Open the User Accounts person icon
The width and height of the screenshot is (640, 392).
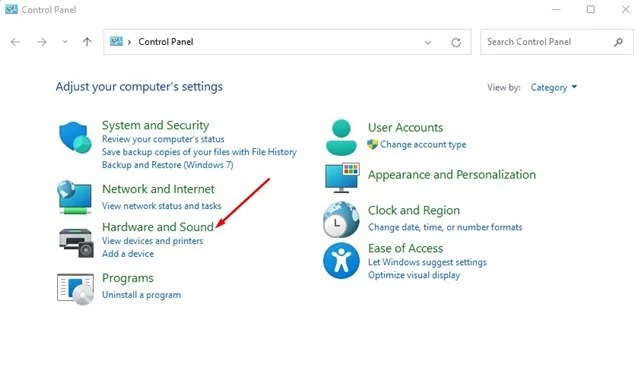[x=341, y=137]
